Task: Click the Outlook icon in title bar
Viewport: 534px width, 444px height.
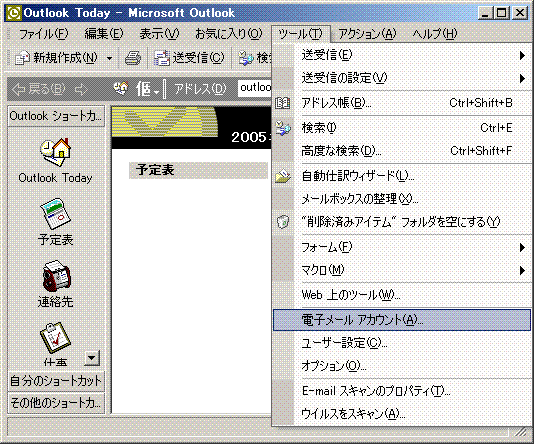Action: (x=14, y=13)
